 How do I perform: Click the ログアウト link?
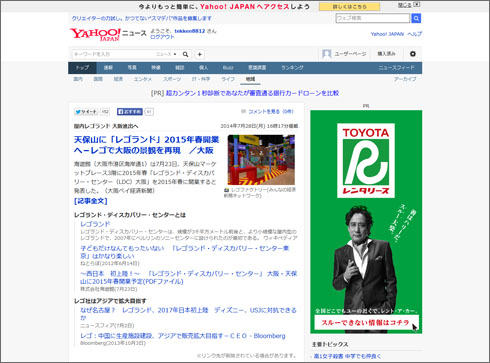click(x=162, y=37)
